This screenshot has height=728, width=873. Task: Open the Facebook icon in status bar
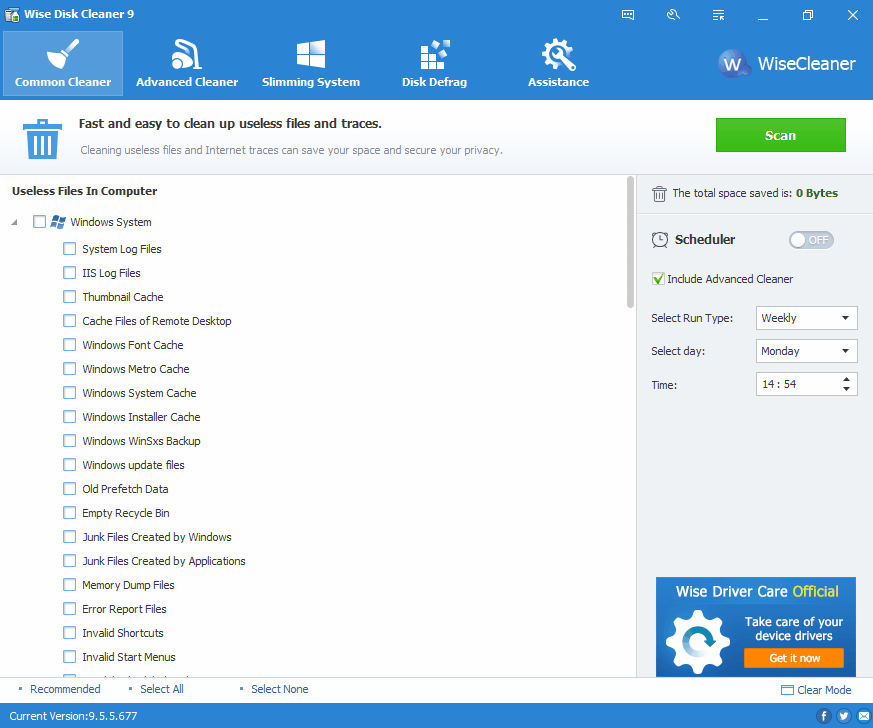coord(823,716)
